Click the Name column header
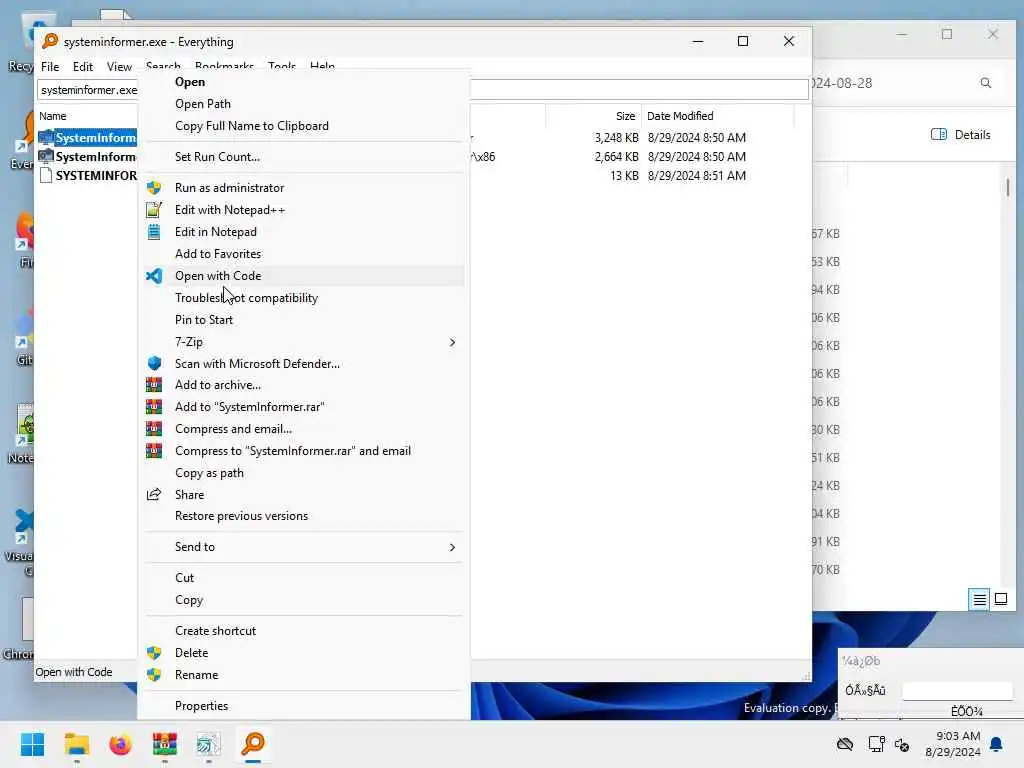The image size is (1024, 768). pos(52,116)
